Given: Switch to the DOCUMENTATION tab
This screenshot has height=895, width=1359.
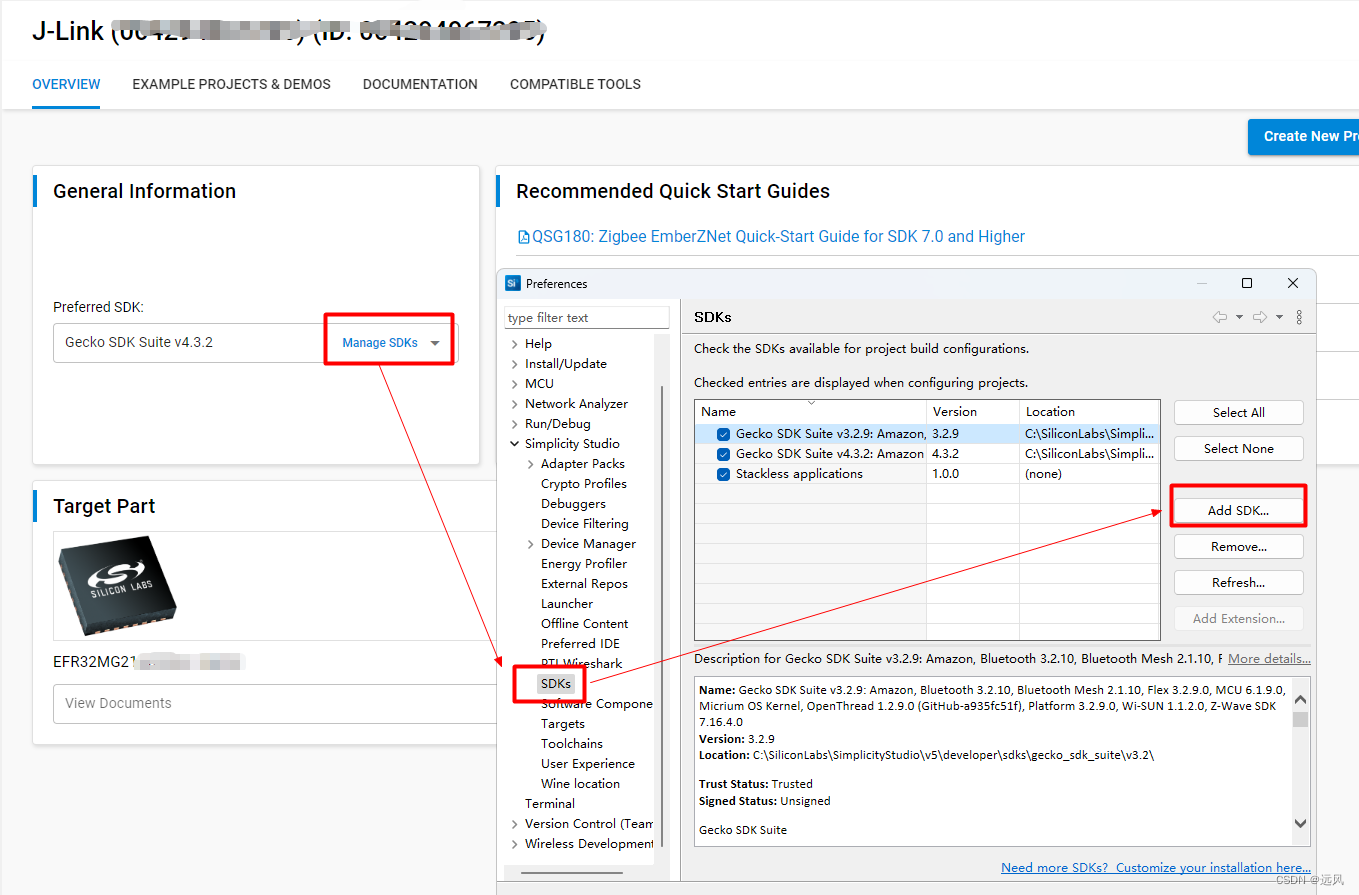Looking at the screenshot, I should point(420,84).
